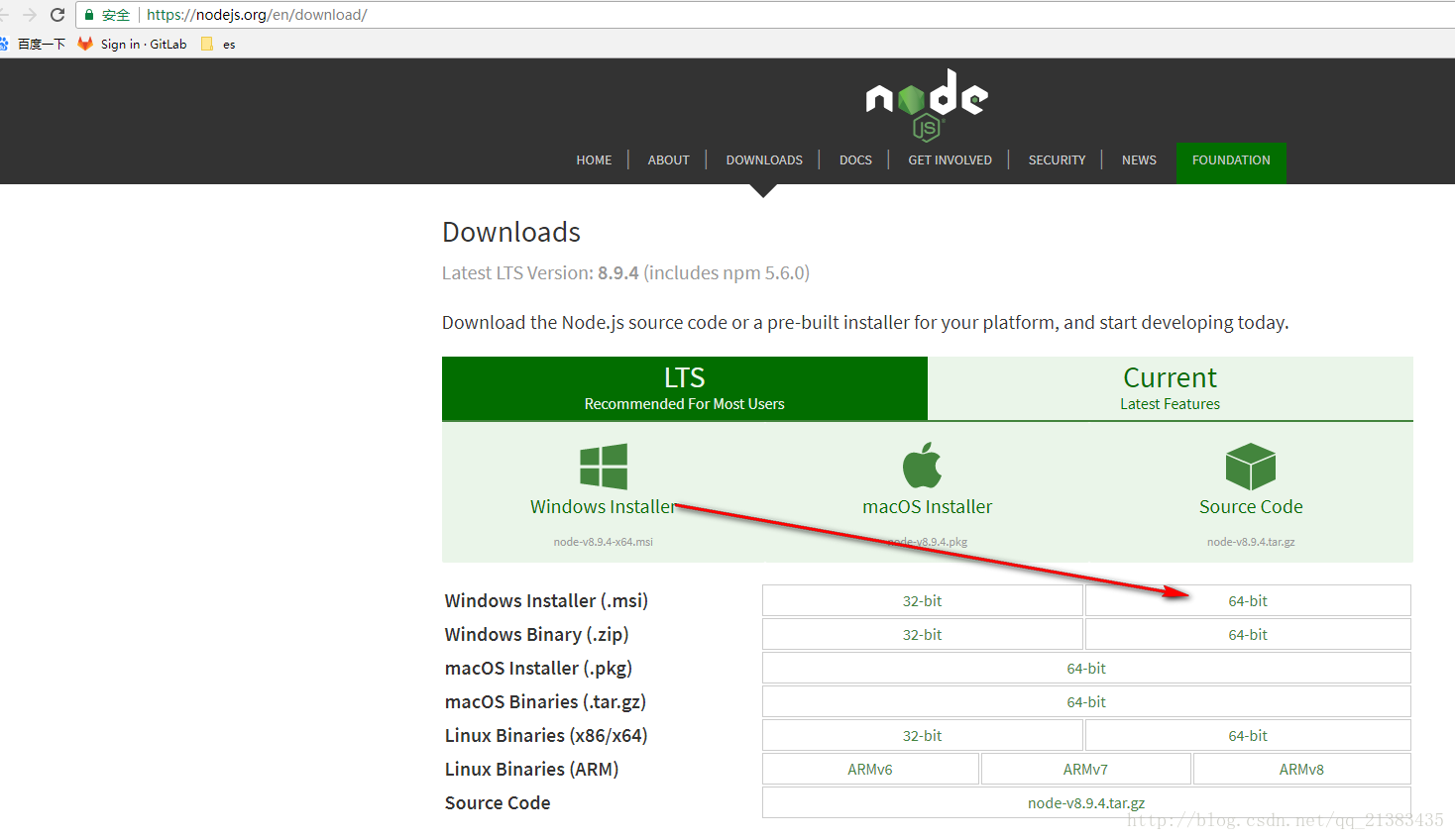Select the LTS Recommended For Most Users tab
Screen dimensions: 1455x840
(685, 388)
